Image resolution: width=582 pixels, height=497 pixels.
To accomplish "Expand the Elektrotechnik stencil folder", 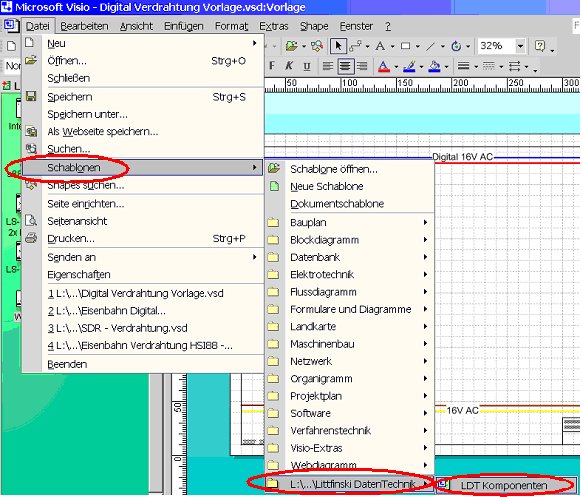I will [x=350, y=275].
